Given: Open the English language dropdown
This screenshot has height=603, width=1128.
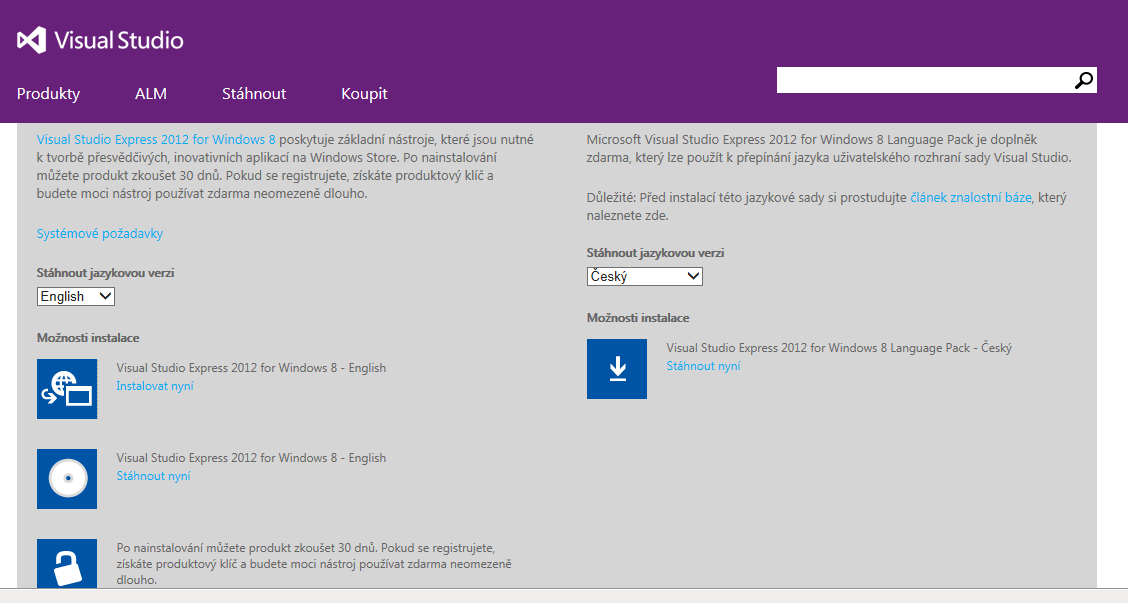Looking at the screenshot, I should [x=76, y=296].
